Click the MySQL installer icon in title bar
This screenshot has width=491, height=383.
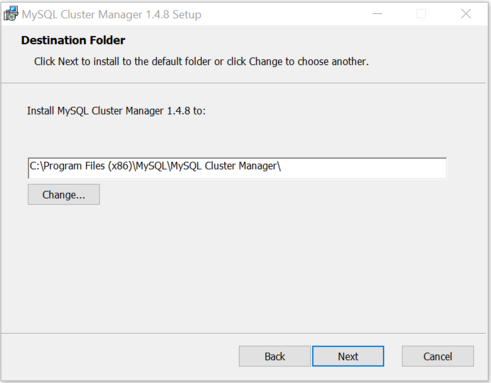11,14
